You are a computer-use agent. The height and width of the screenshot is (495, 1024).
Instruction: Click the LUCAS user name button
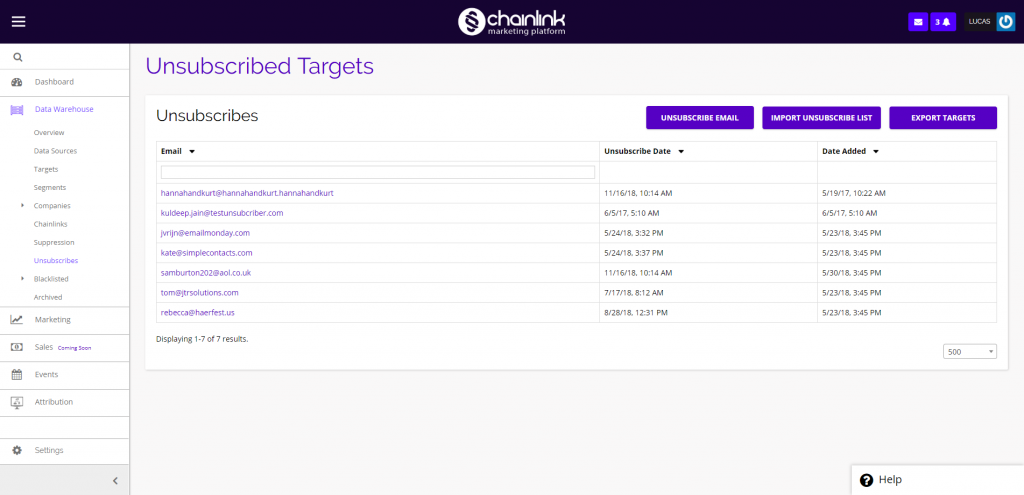pos(980,22)
